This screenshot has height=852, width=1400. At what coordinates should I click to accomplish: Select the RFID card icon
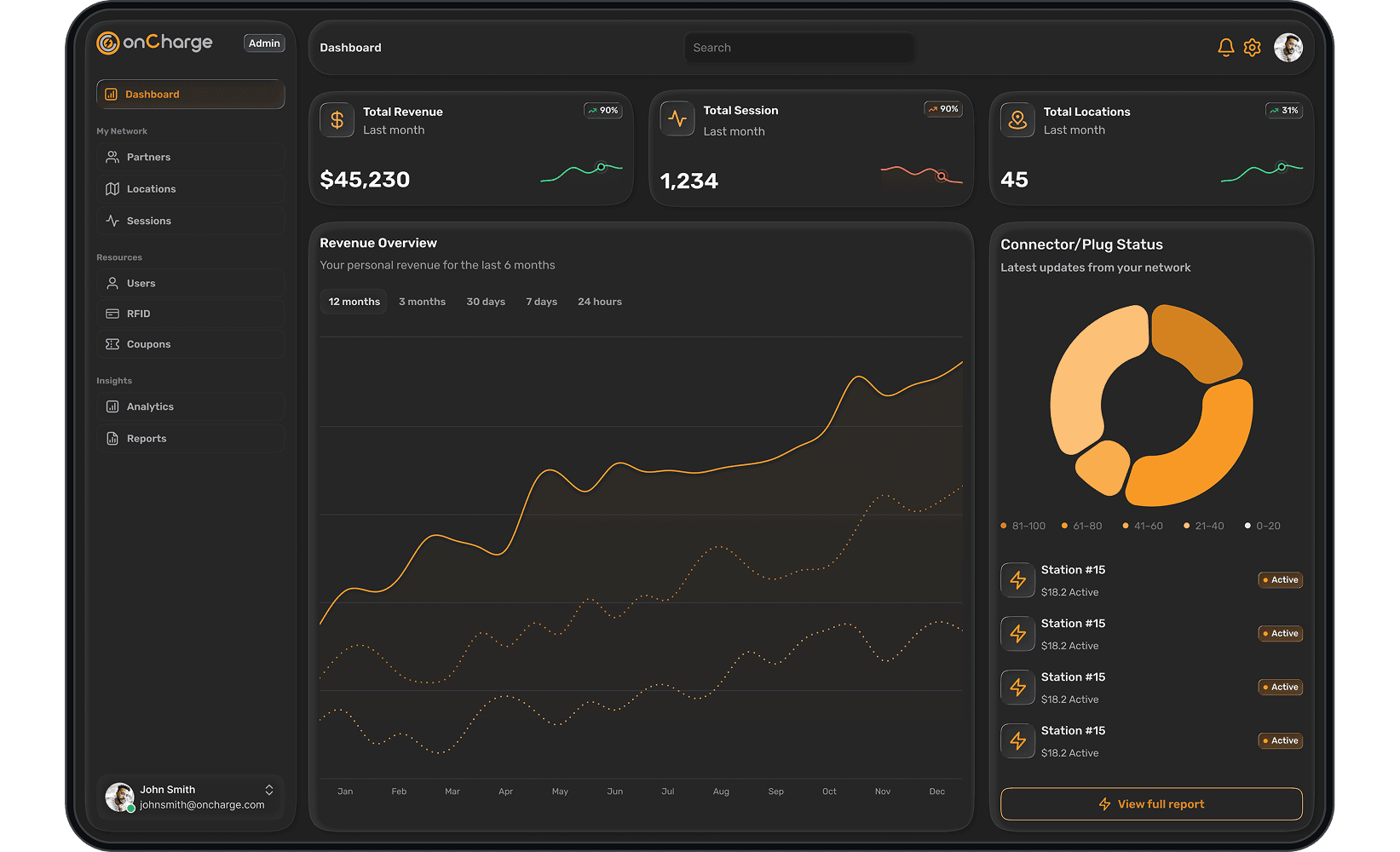click(x=113, y=314)
